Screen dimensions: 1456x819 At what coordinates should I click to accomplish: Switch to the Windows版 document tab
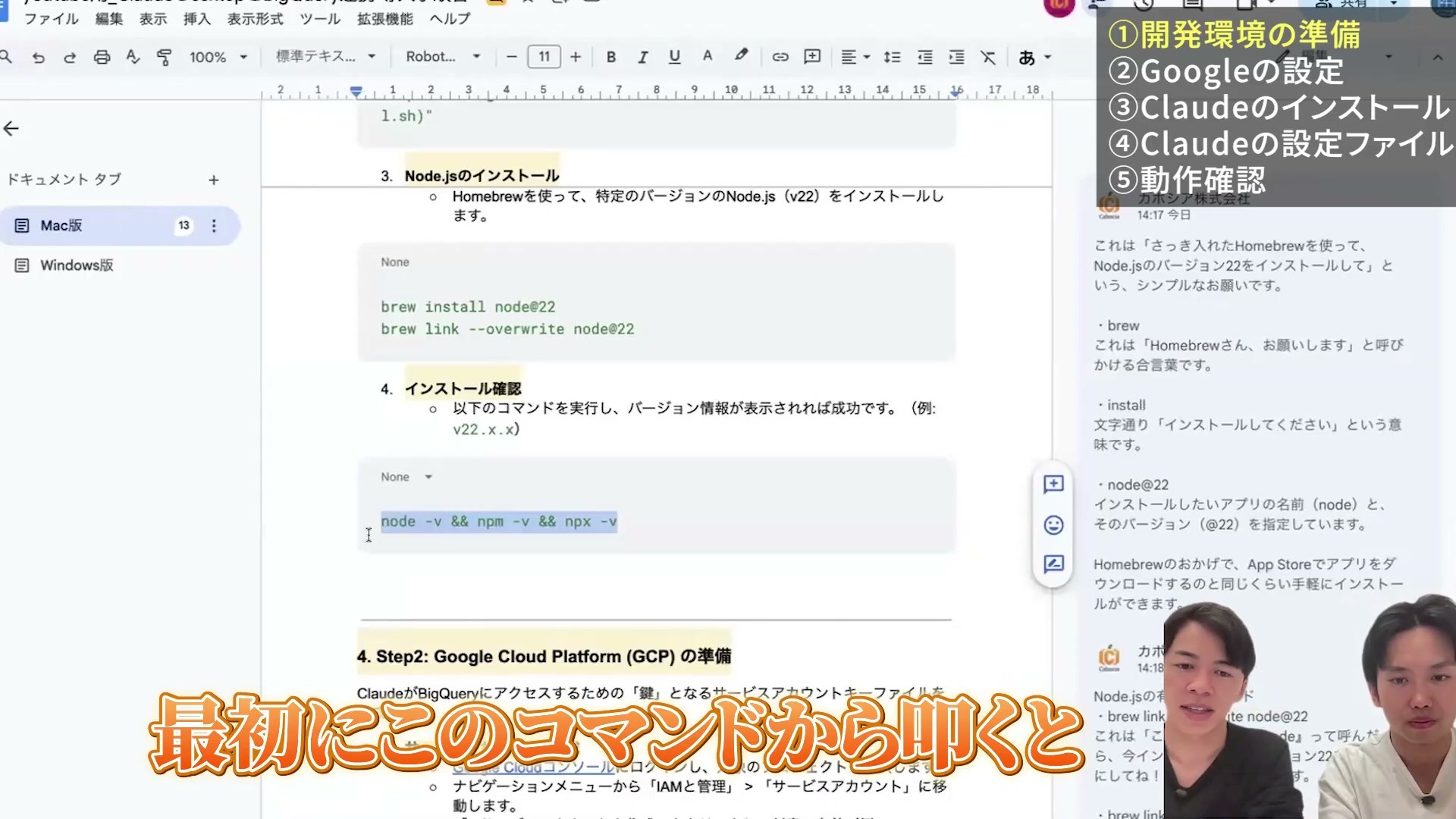coord(77,265)
